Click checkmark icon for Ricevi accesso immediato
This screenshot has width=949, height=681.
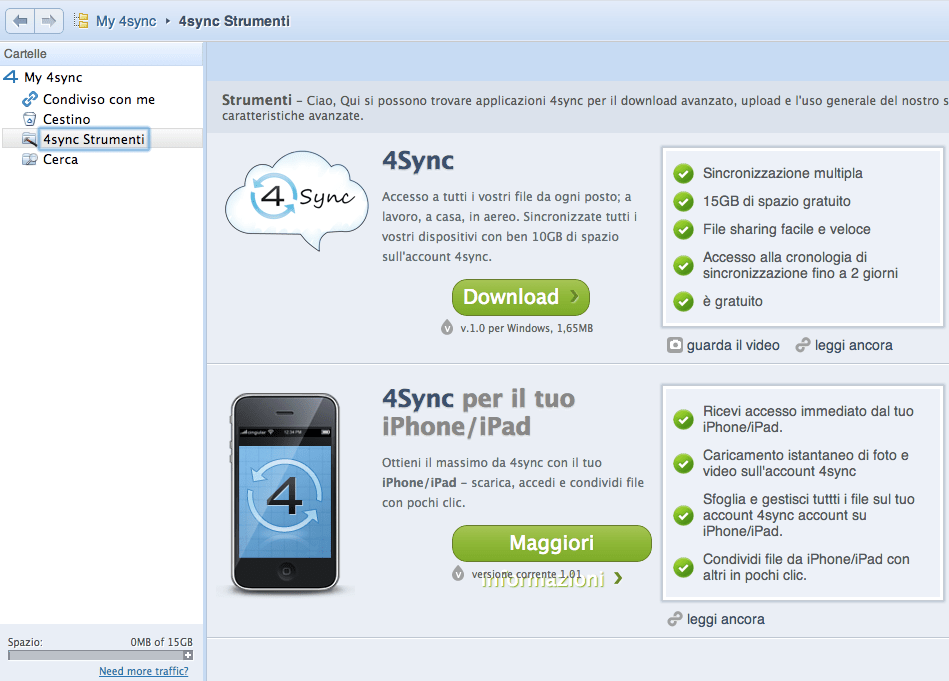pos(683,419)
